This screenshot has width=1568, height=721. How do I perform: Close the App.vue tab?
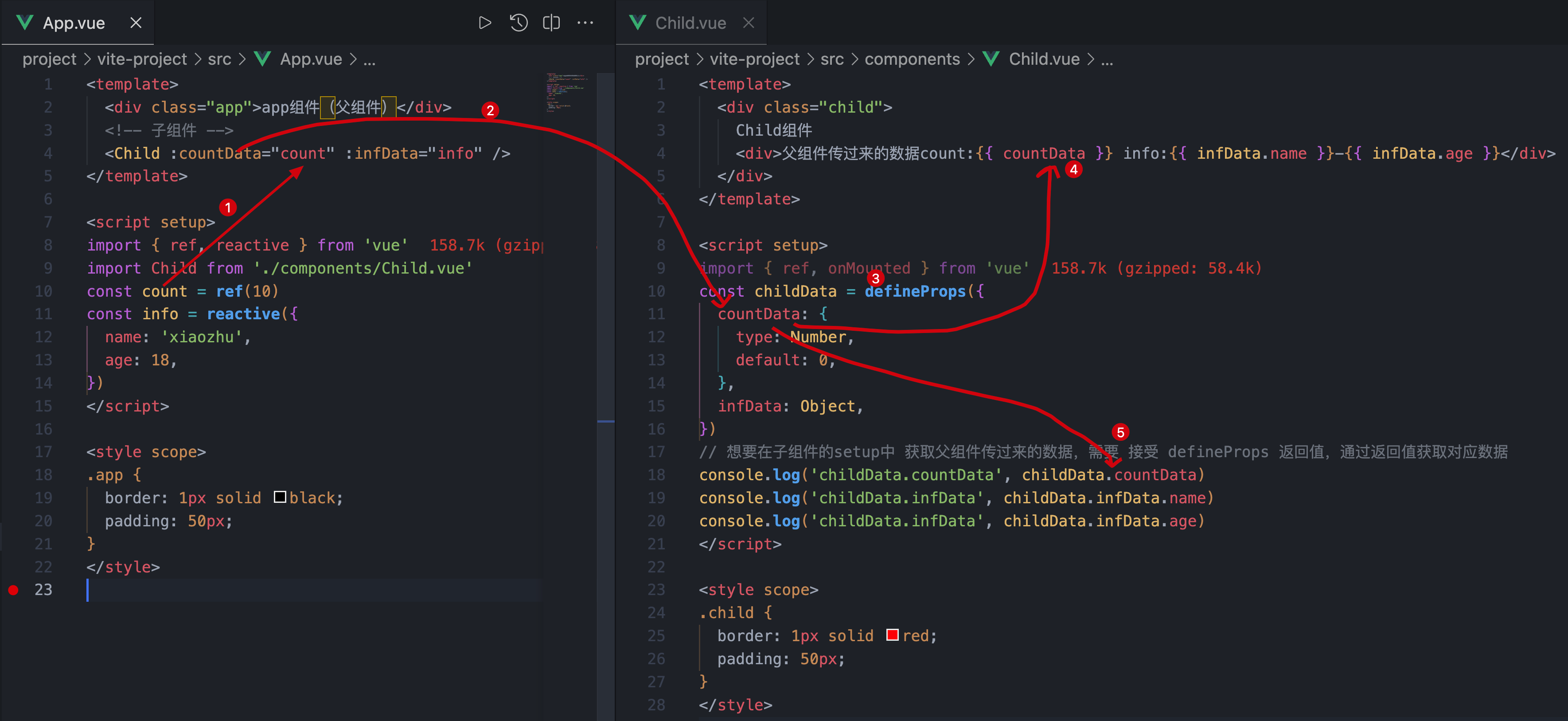pos(136,23)
